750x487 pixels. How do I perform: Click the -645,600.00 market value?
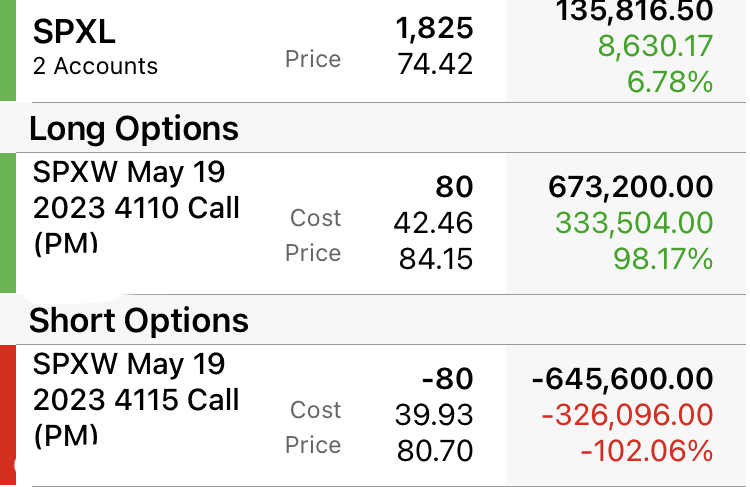622,379
